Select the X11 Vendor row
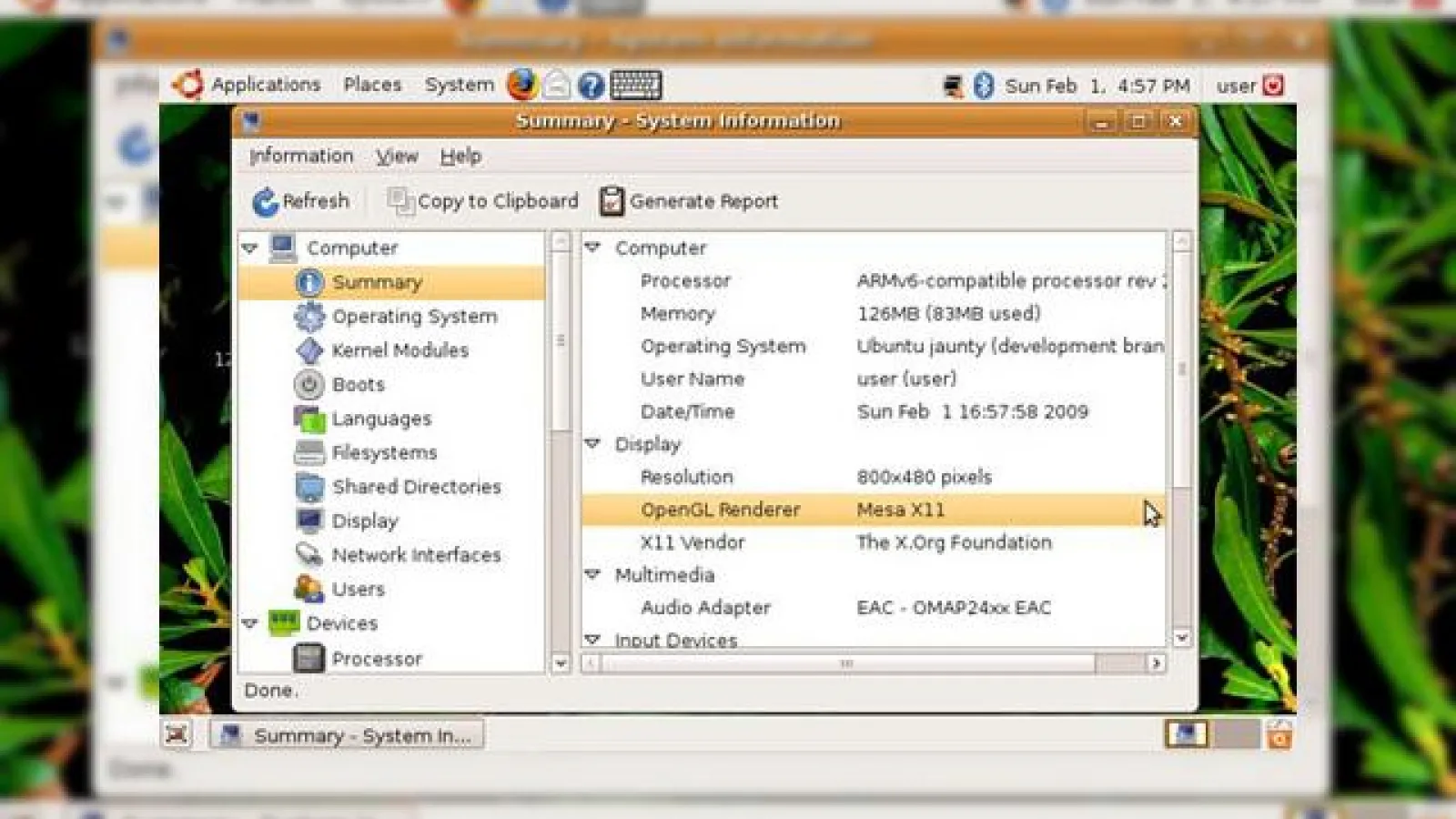The height and width of the screenshot is (819, 1456). [873, 542]
